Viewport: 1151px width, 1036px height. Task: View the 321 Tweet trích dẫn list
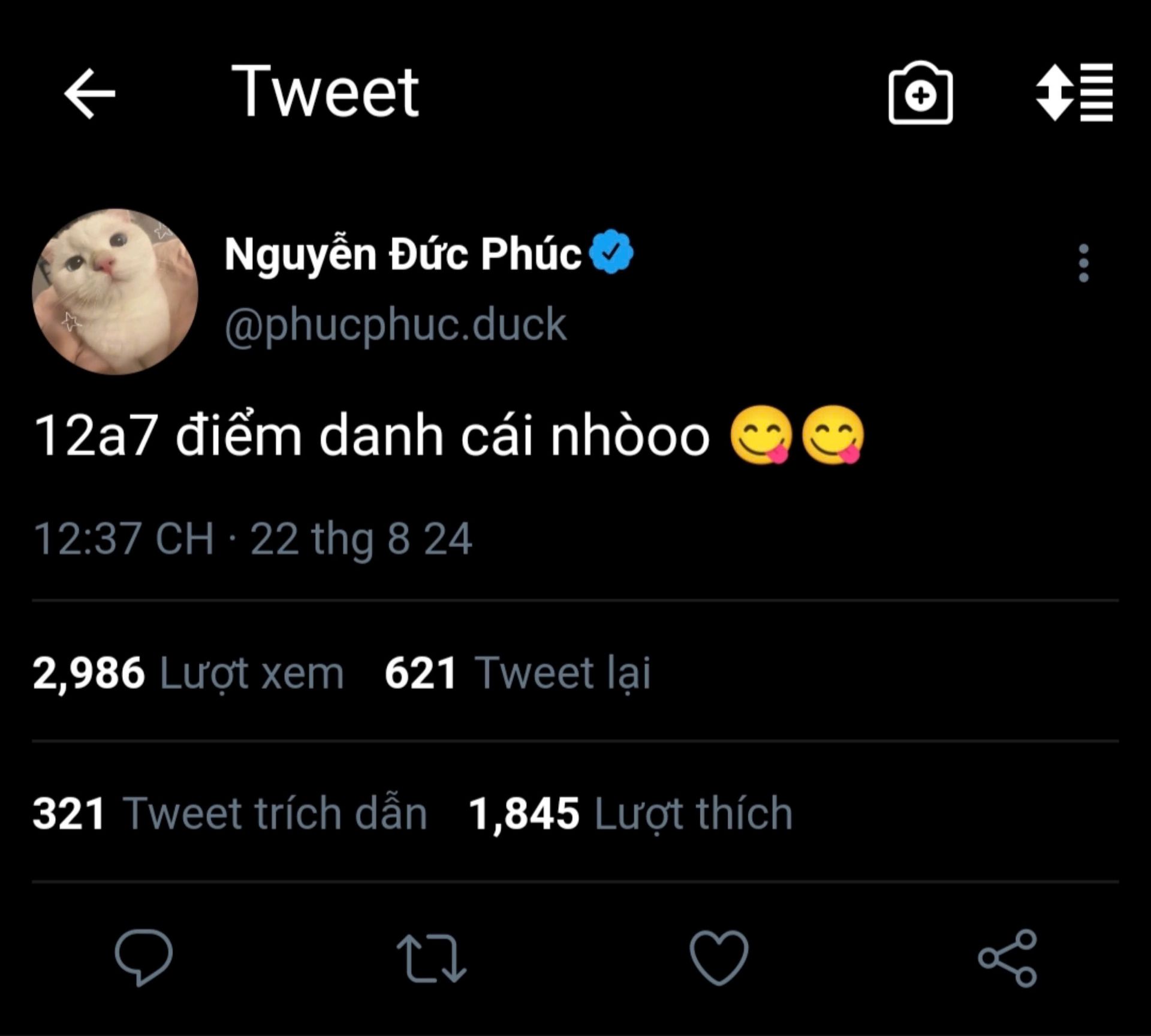click(x=230, y=813)
